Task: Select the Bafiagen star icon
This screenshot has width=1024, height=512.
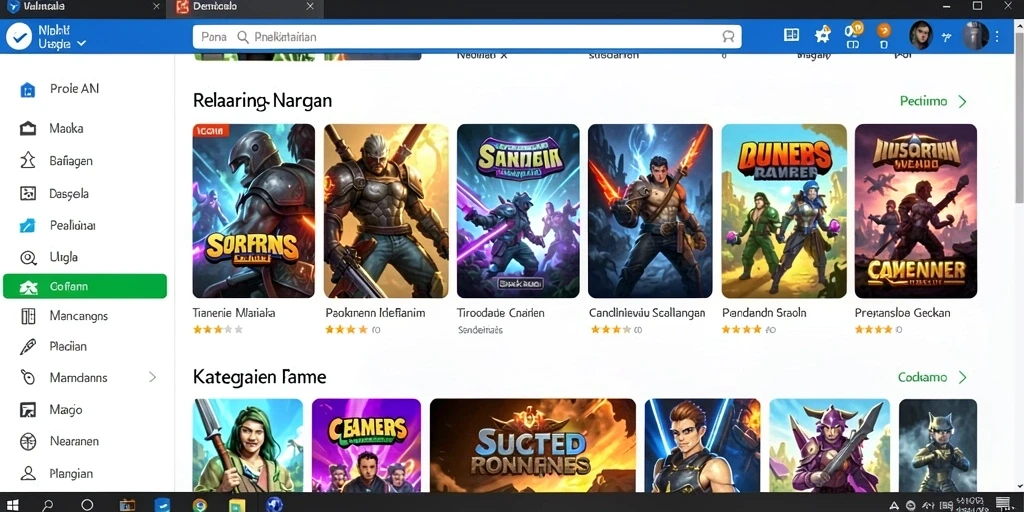Action: (x=27, y=161)
